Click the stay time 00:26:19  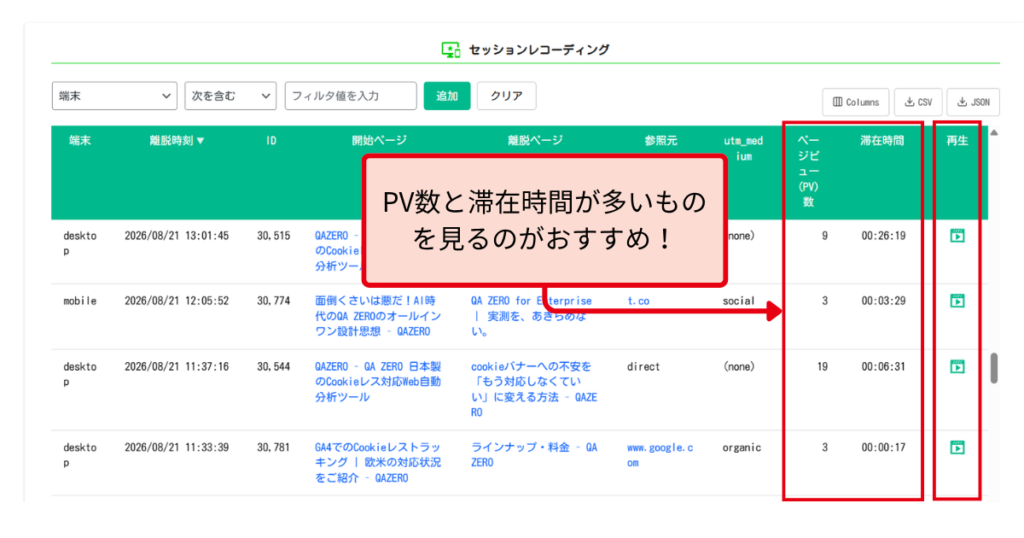[883, 236]
